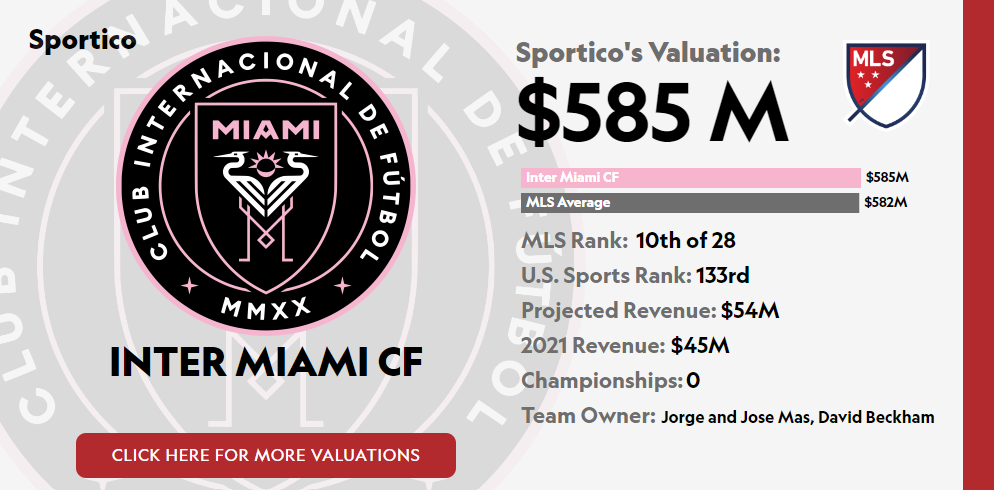994x490 pixels.
Task: Click the Championships 0 line
Action: tap(610, 381)
